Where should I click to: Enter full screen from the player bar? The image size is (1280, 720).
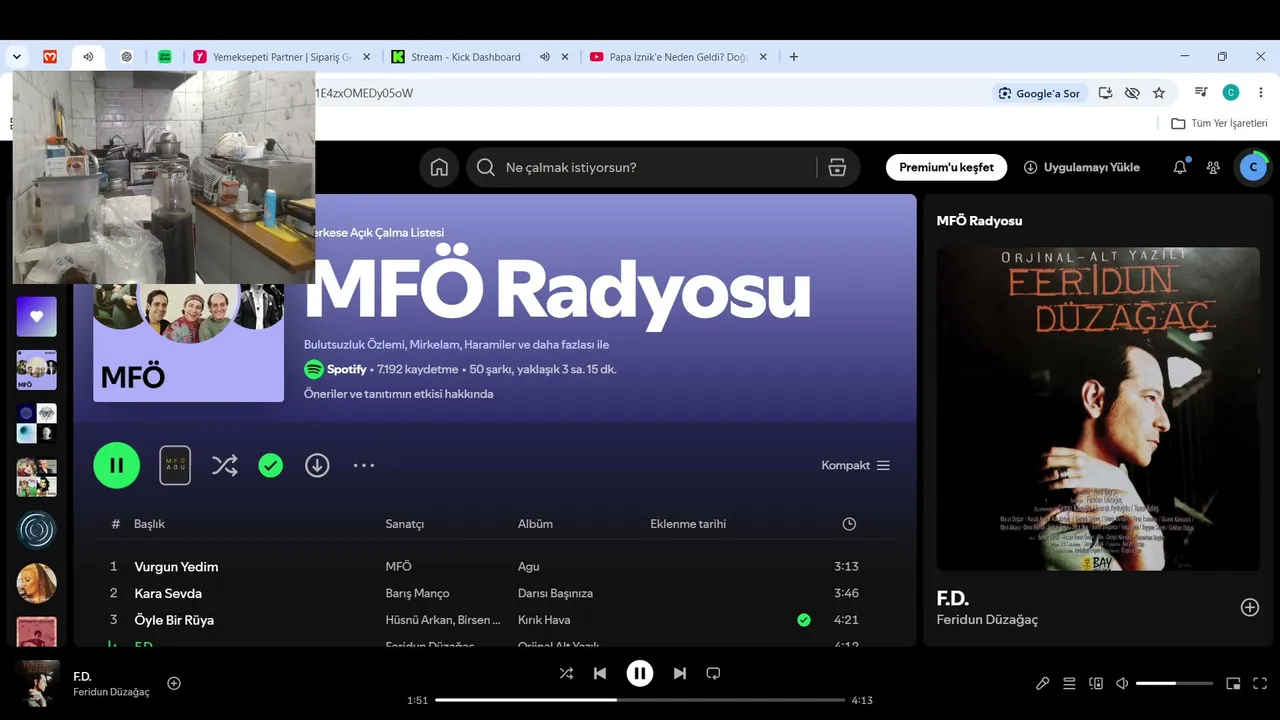tap(1260, 683)
